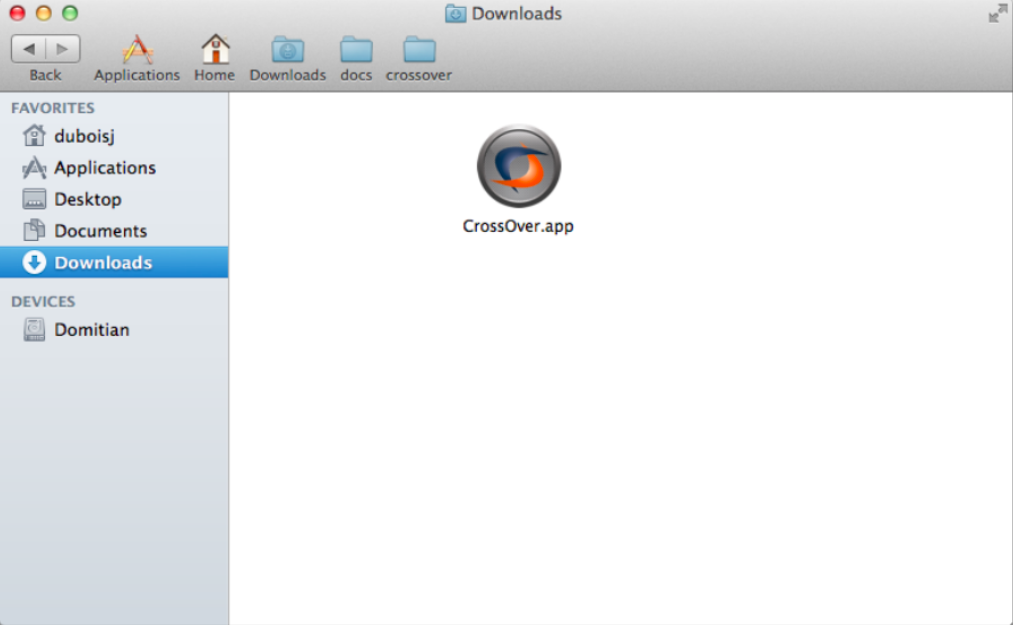
Task: Close the Downloads window with red button
Action: point(17,13)
